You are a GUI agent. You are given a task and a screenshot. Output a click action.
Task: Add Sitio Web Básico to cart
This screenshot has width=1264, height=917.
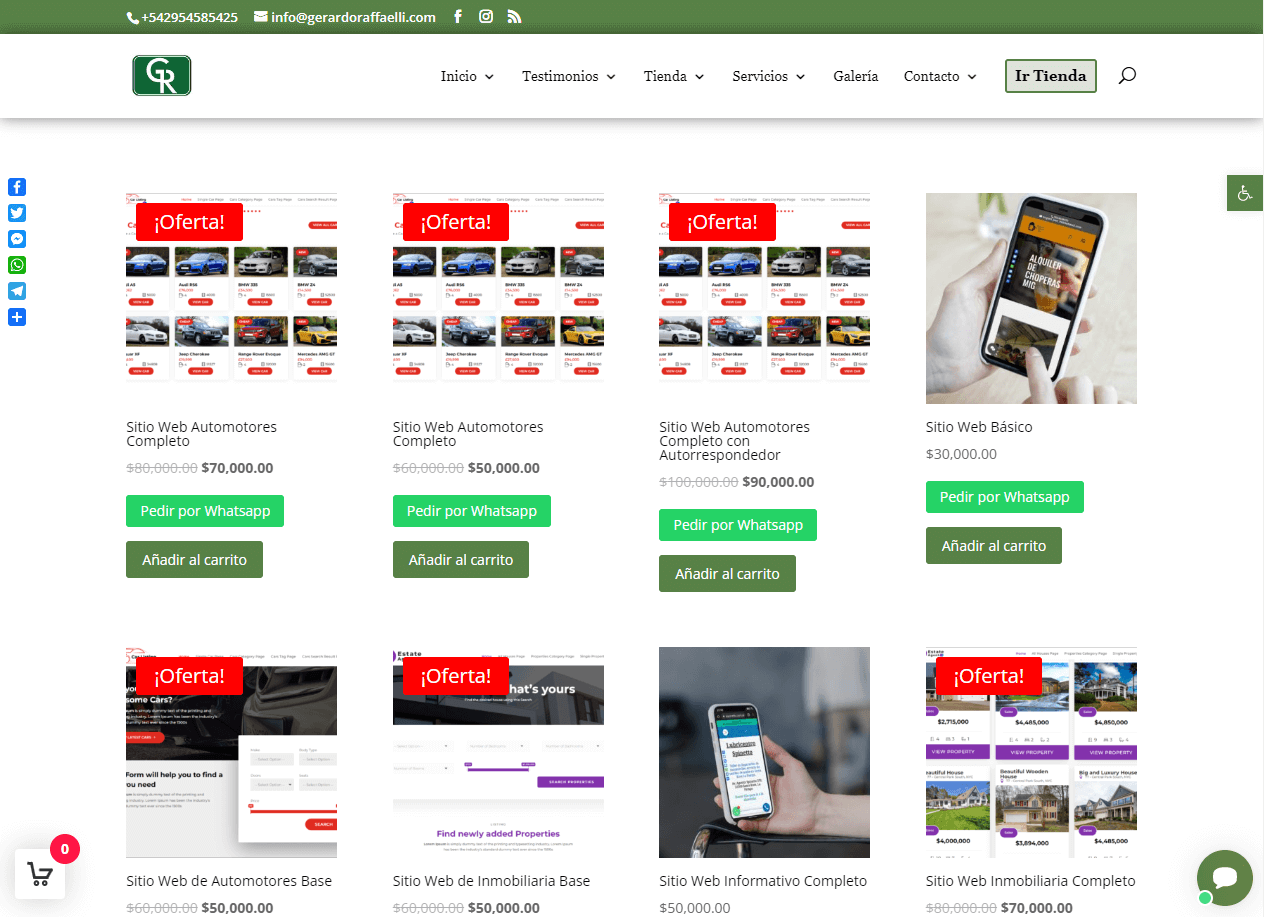(x=994, y=546)
